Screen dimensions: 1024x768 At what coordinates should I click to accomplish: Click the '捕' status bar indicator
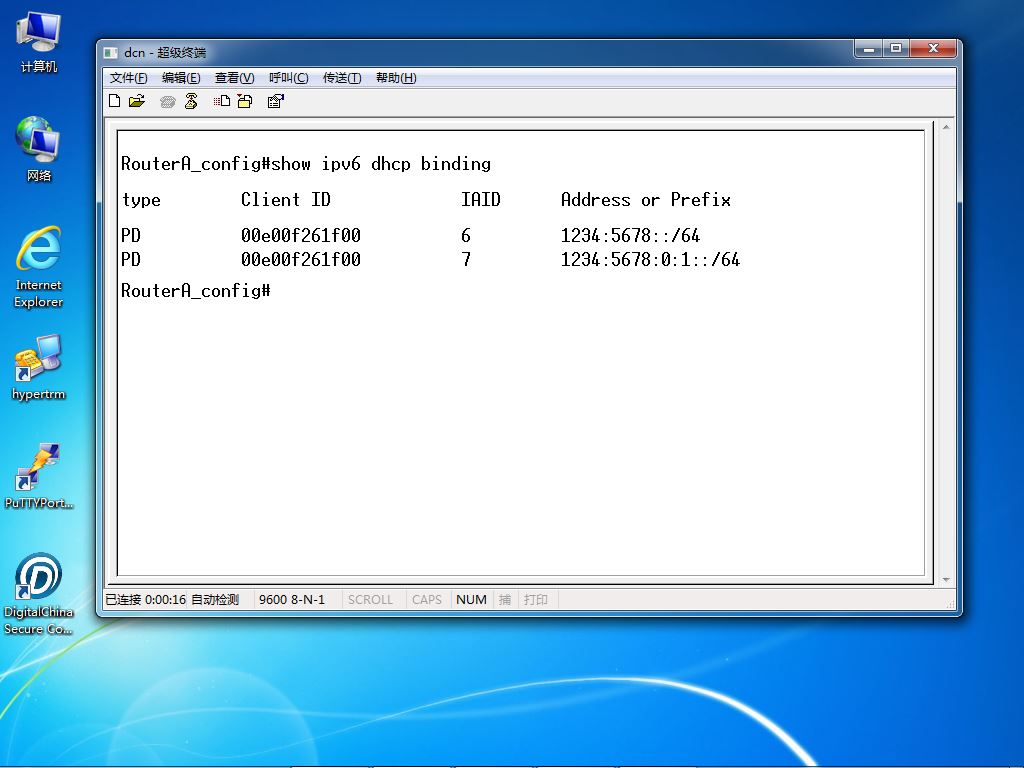[505, 600]
